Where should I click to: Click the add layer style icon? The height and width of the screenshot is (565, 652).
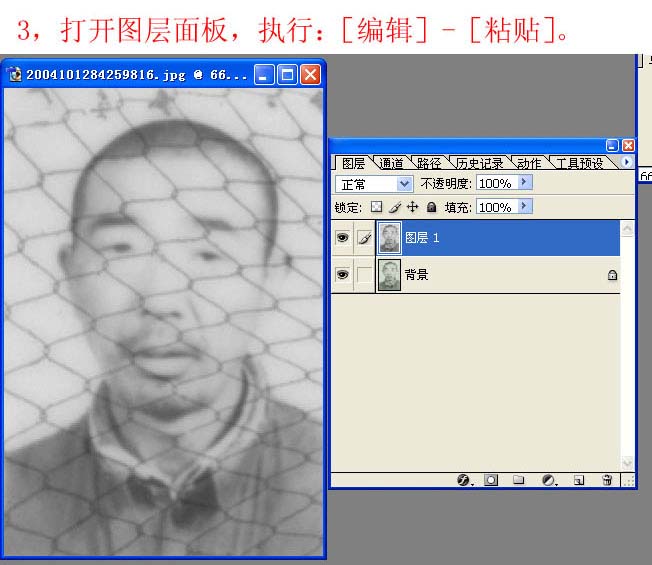[464, 480]
